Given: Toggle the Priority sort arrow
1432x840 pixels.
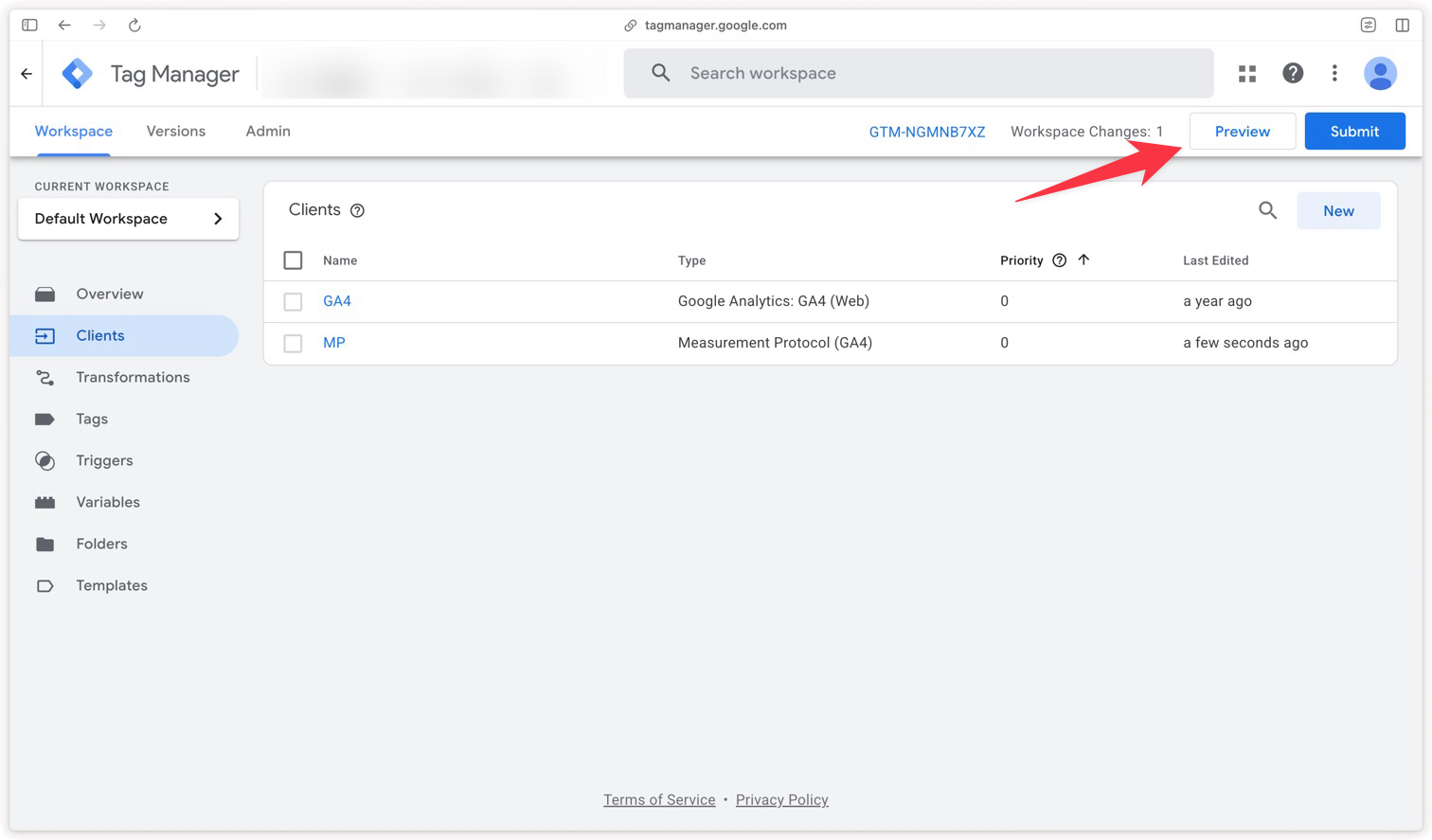Looking at the screenshot, I should pyautogui.click(x=1083, y=259).
